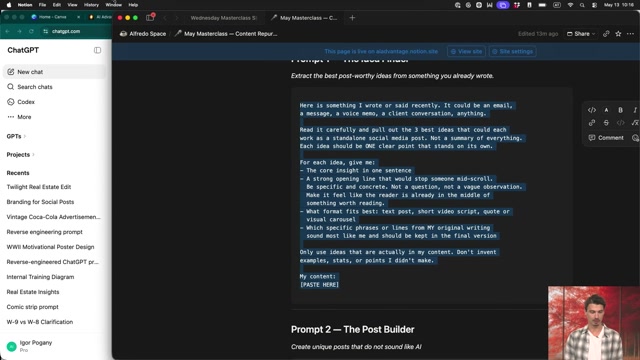Open text color picker in formatting popup
The height and width of the screenshot is (360, 640).
pos(606,110)
